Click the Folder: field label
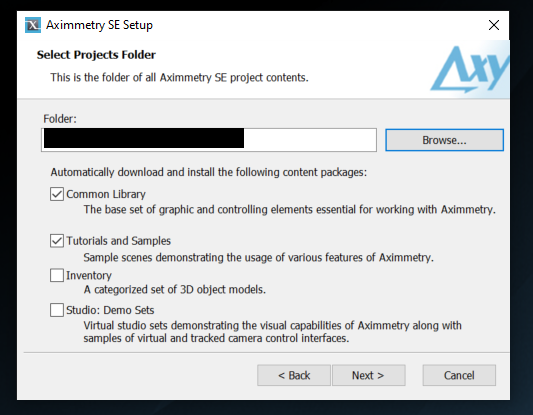 (60, 119)
